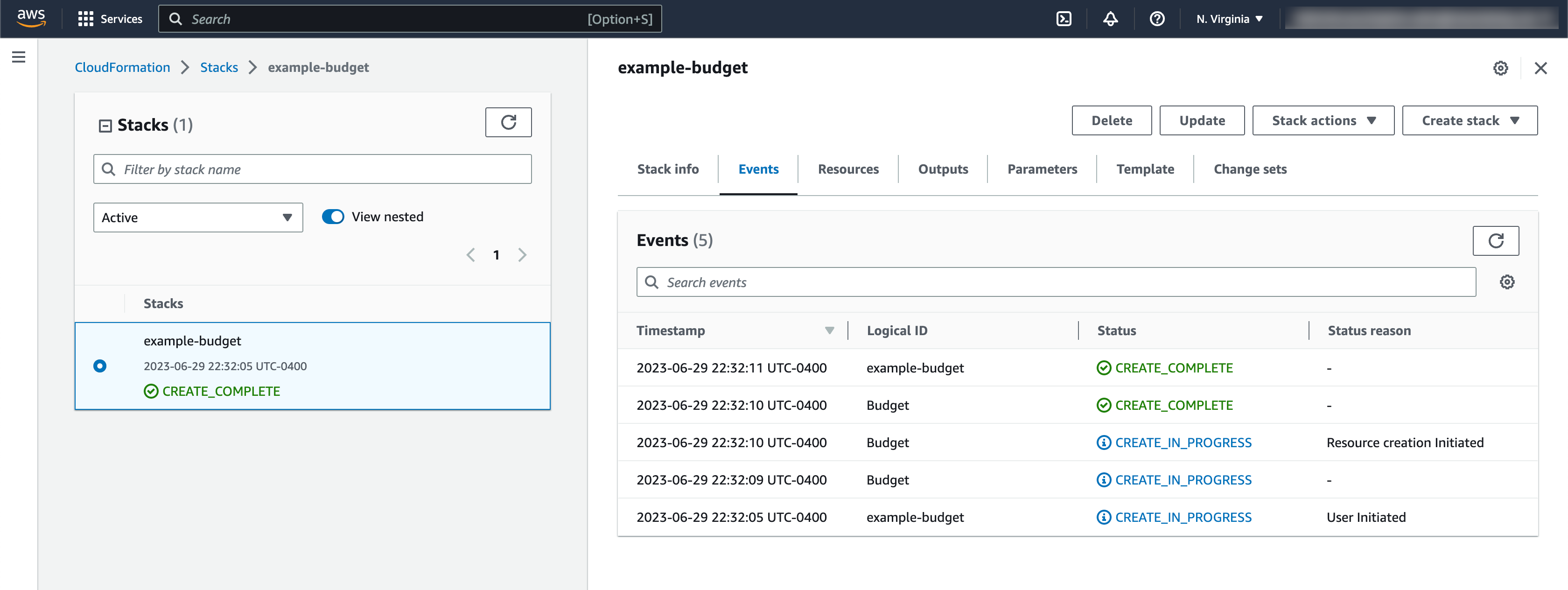The image size is (1568, 590).
Task: Refresh the Stacks list
Action: [508, 122]
